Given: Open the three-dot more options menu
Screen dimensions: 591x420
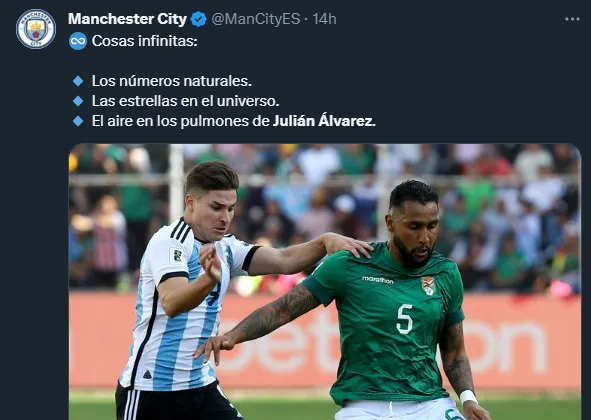Looking at the screenshot, I should pyautogui.click(x=572, y=19).
